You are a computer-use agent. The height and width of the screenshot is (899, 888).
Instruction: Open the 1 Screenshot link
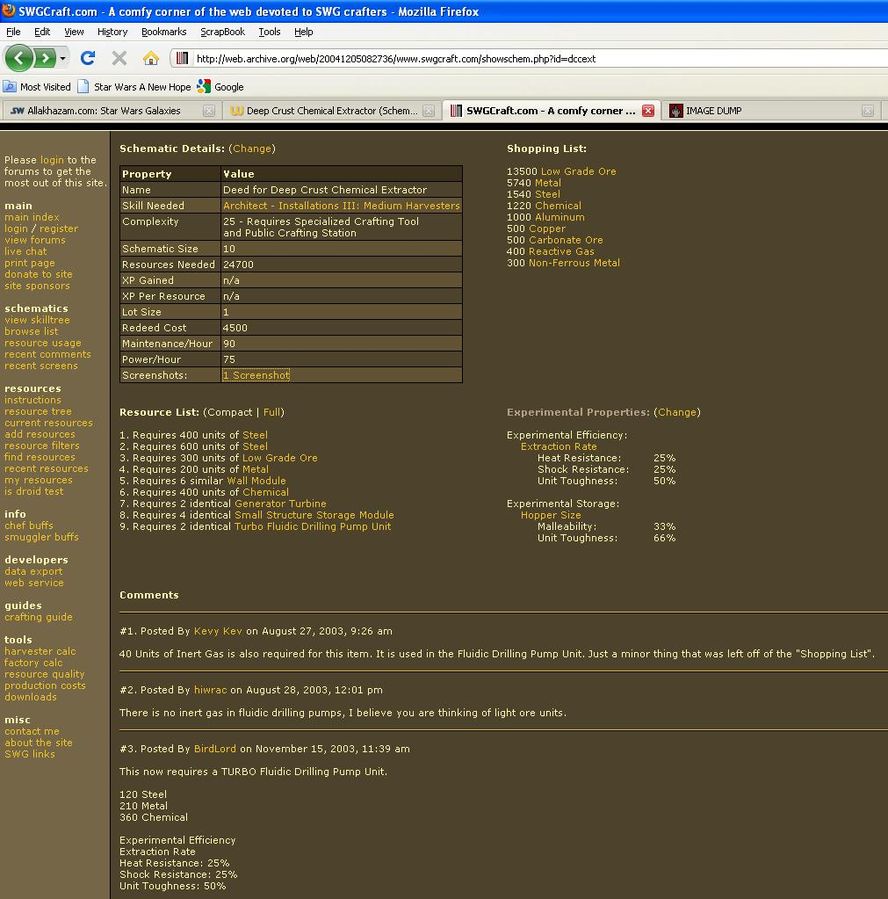pyautogui.click(x=256, y=376)
